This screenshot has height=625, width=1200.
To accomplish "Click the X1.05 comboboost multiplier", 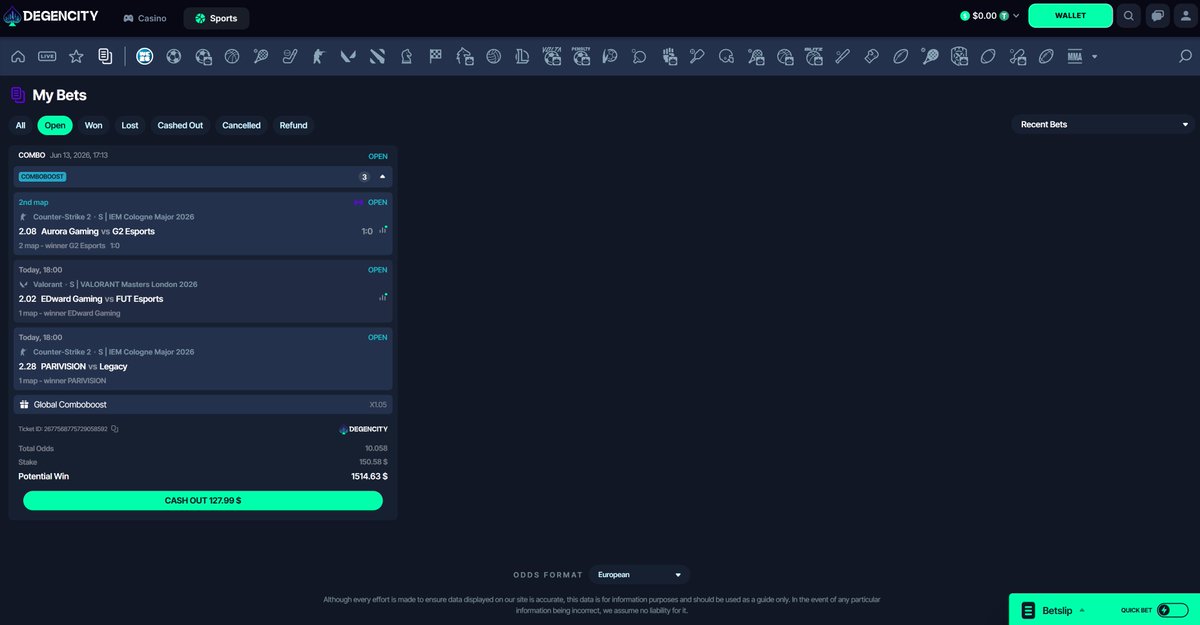I will tap(378, 405).
